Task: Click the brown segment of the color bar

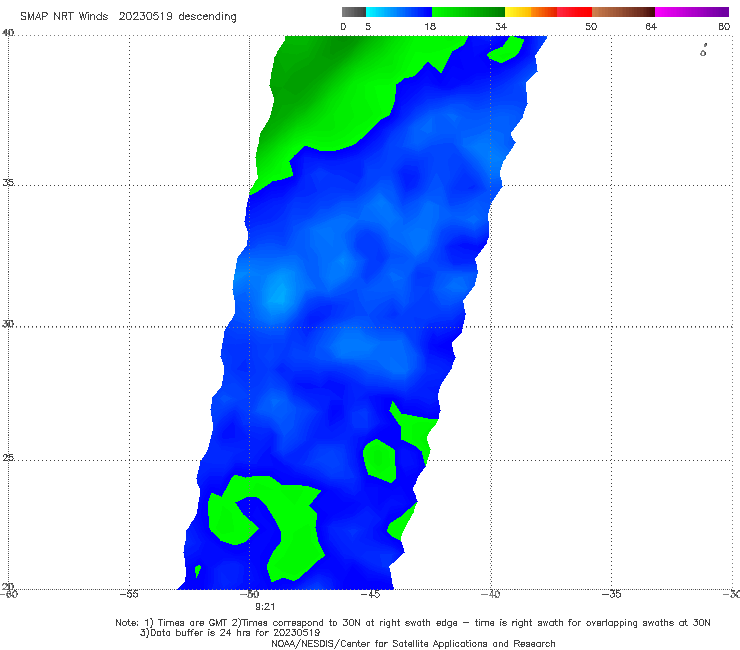Action: (x=623, y=12)
